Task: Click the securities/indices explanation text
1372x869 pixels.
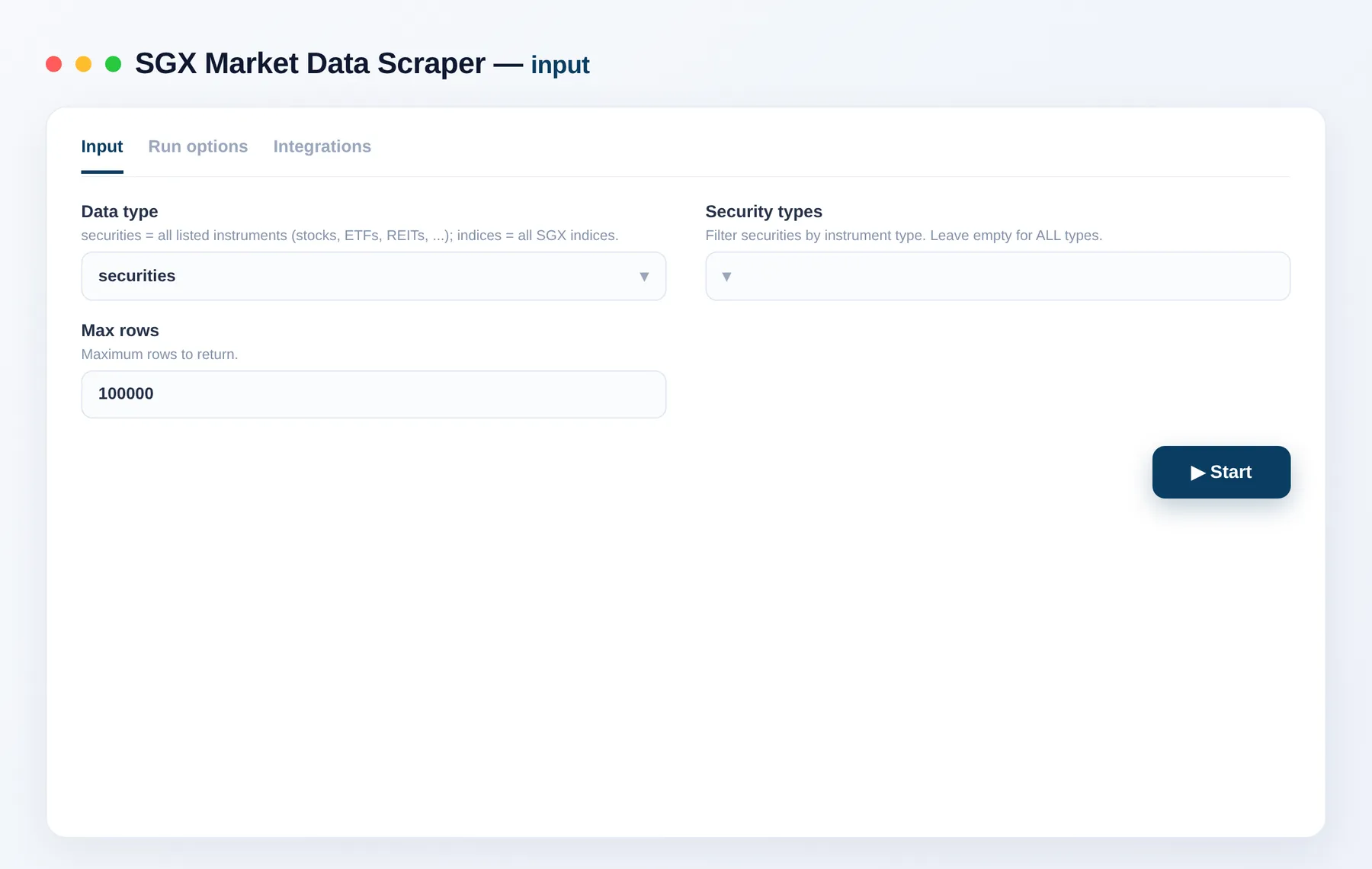Action: [x=350, y=236]
